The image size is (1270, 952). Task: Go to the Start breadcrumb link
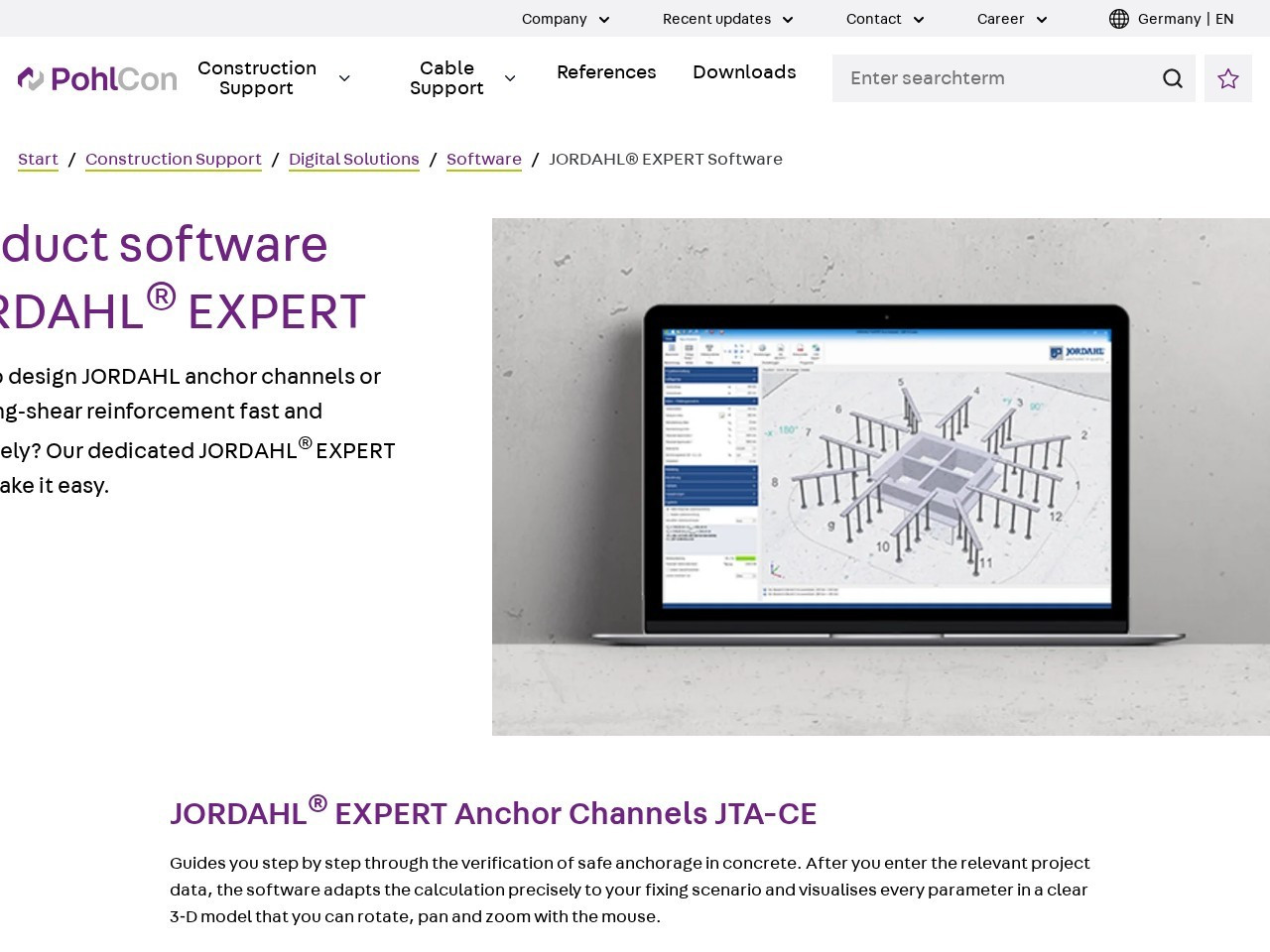(38, 160)
